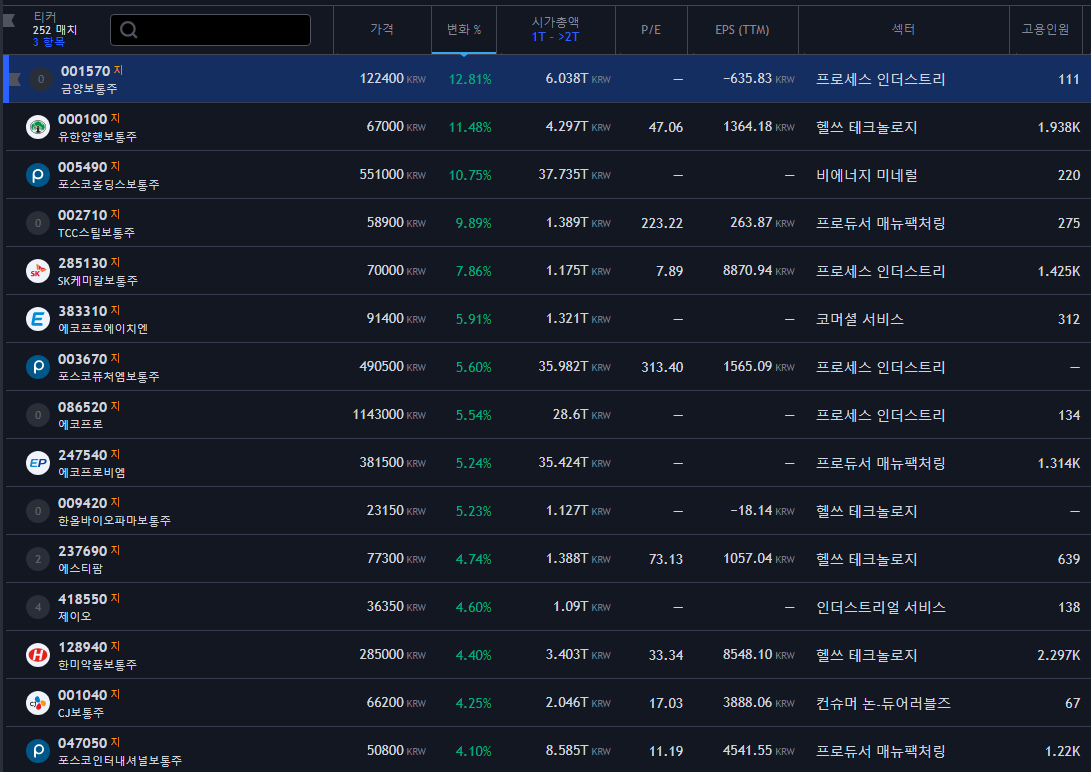Viewport: 1091px width, 772px height.
Task: Click the 티커 header label
Action: pos(45,17)
